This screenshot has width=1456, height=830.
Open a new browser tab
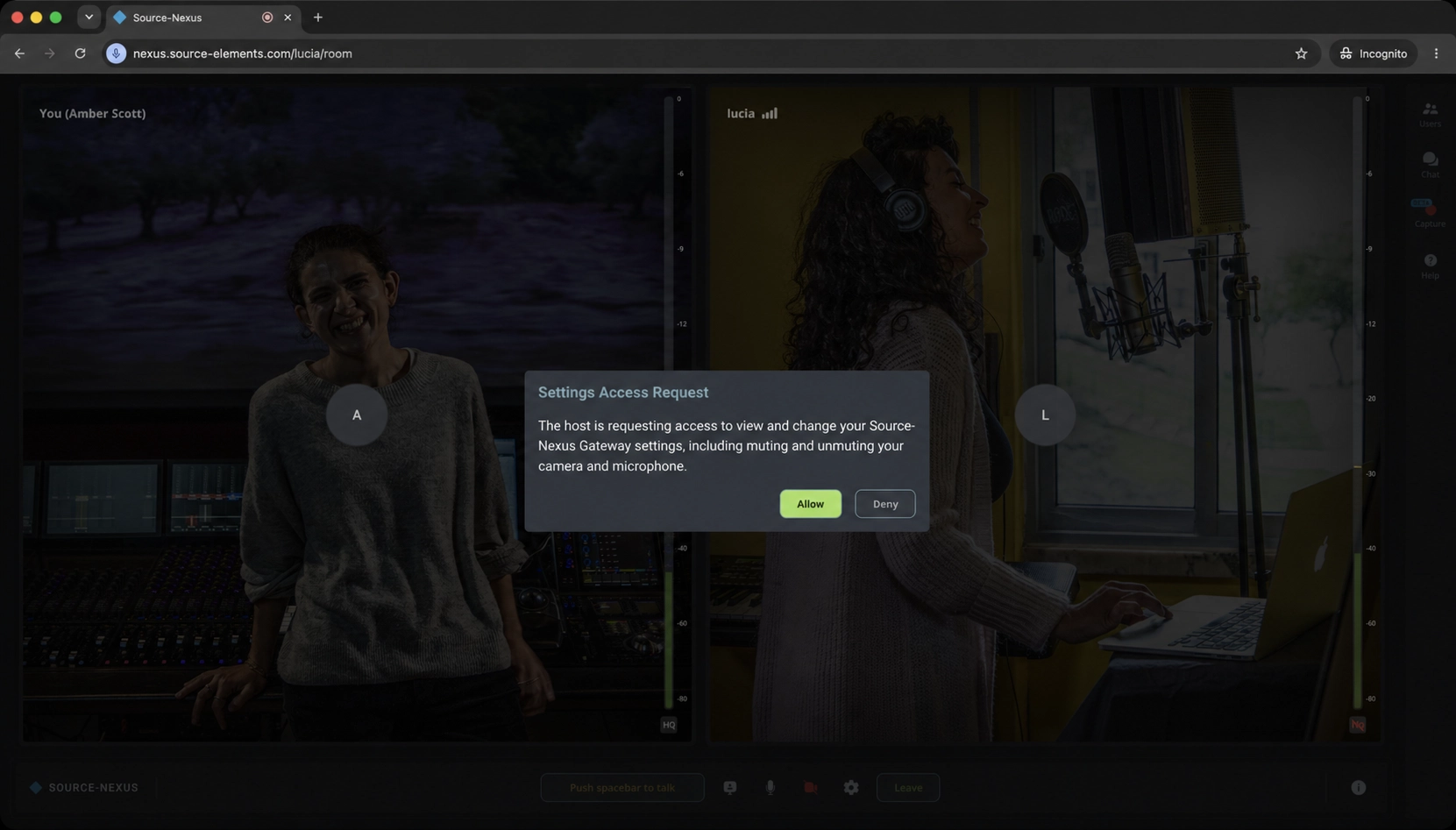click(318, 18)
